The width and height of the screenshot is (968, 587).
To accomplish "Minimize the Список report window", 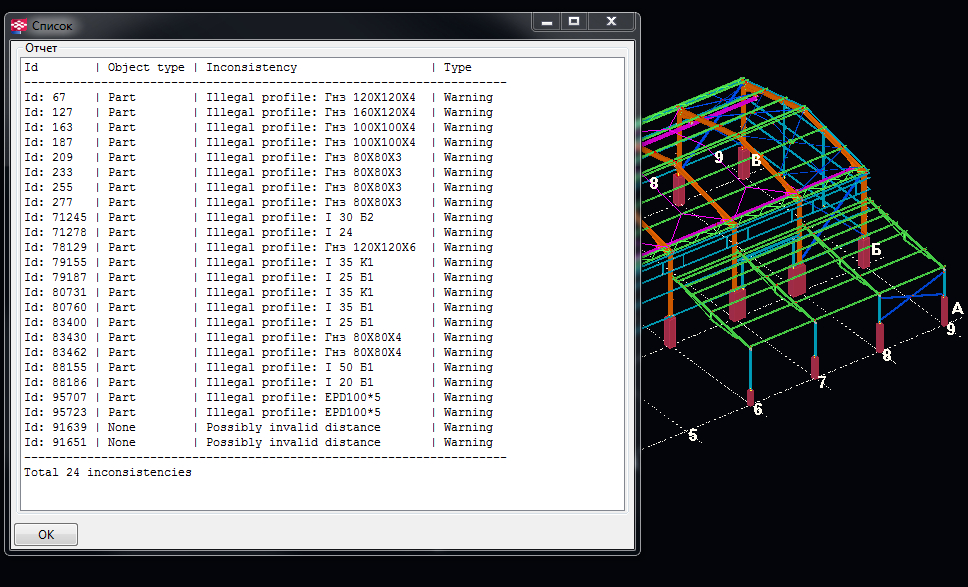I will click(545, 21).
